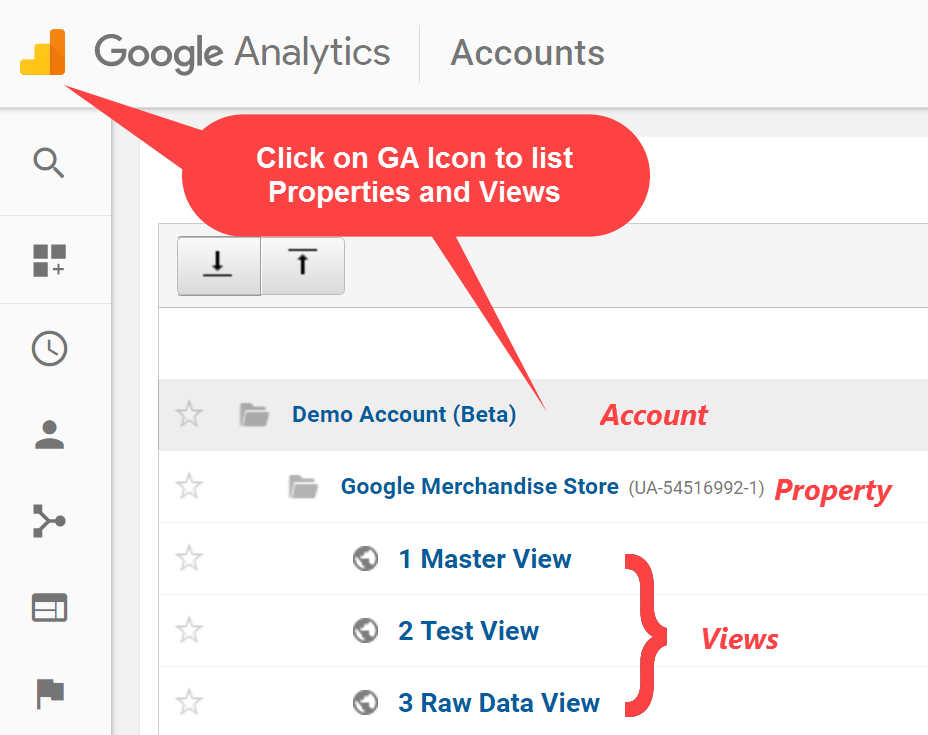Star the Demo Account (Beta) row
Viewport: 928px width, 735px height.
coord(189,414)
